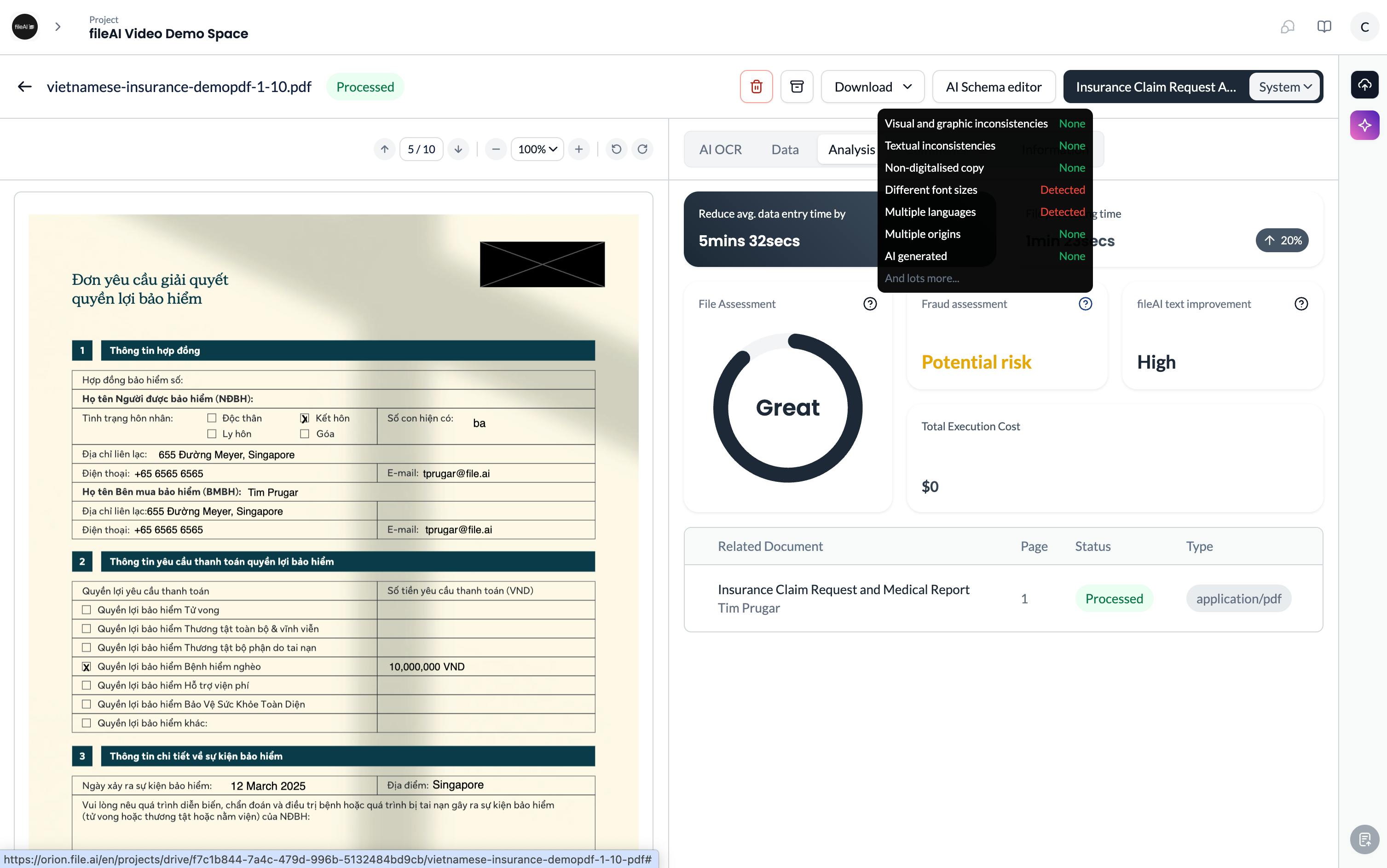
Task: Click the Great assessment progress ring
Action: point(788,408)
